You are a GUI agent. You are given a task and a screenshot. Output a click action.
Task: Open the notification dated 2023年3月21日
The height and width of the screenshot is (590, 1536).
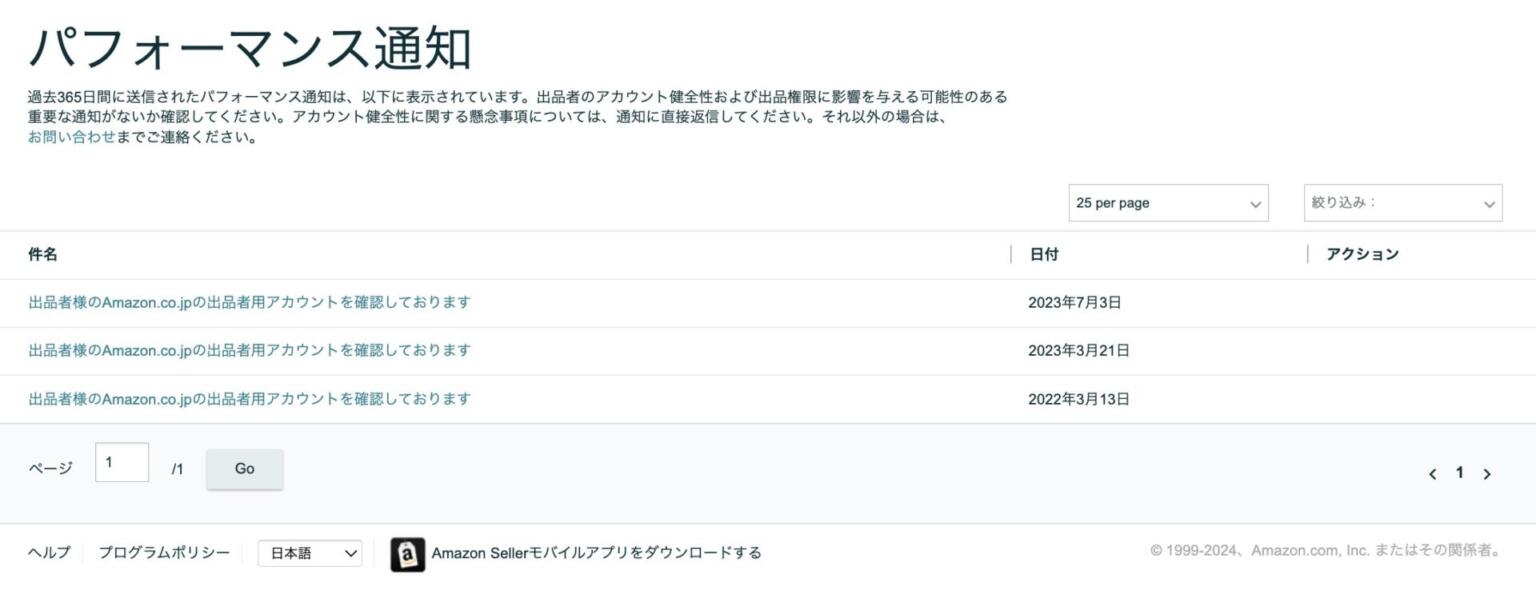pos(249,350)
